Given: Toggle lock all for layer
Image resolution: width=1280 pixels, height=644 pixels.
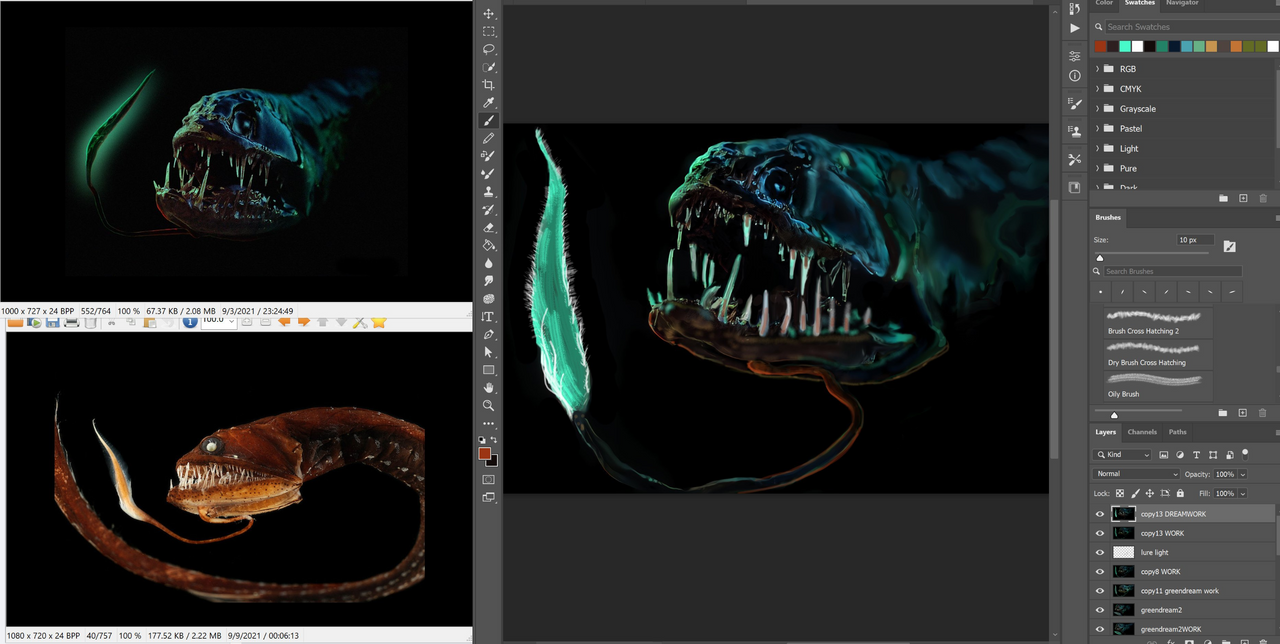Looking at the screenshot, I should coord(1180,493).
